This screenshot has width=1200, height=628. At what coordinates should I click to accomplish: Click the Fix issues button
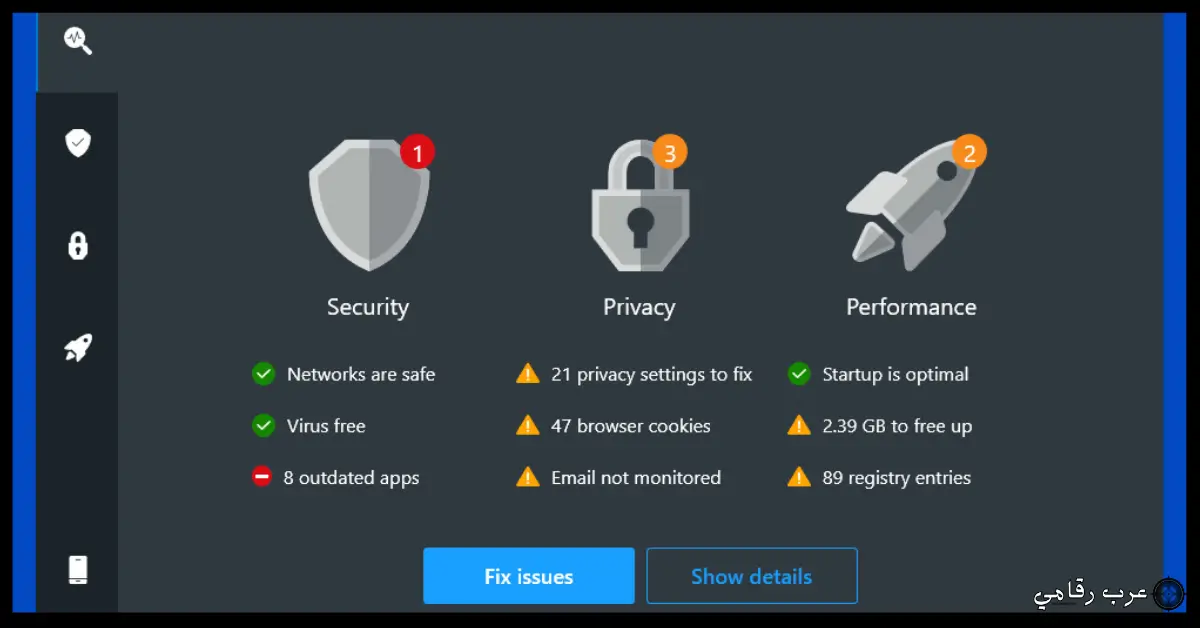coord(528,576)
